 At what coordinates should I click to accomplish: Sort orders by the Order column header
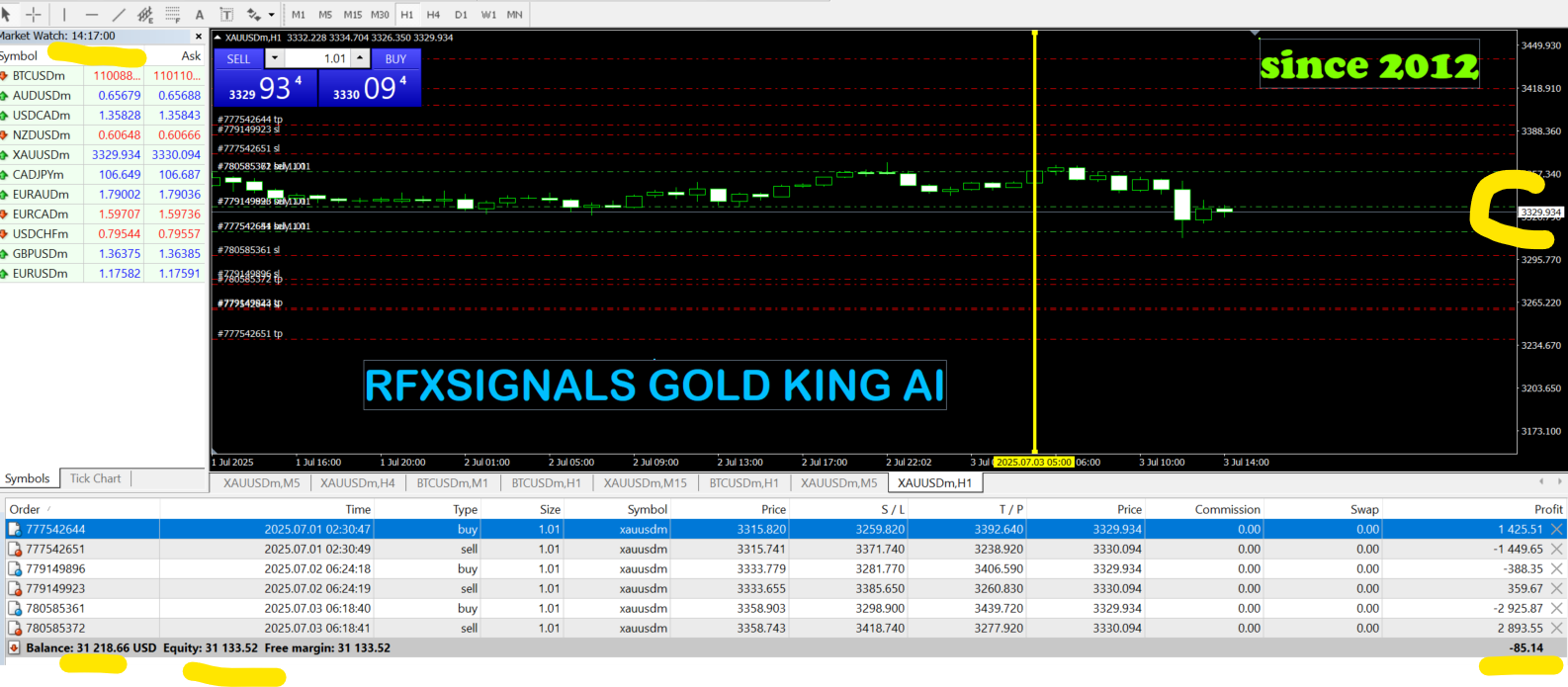pos(82,510)
